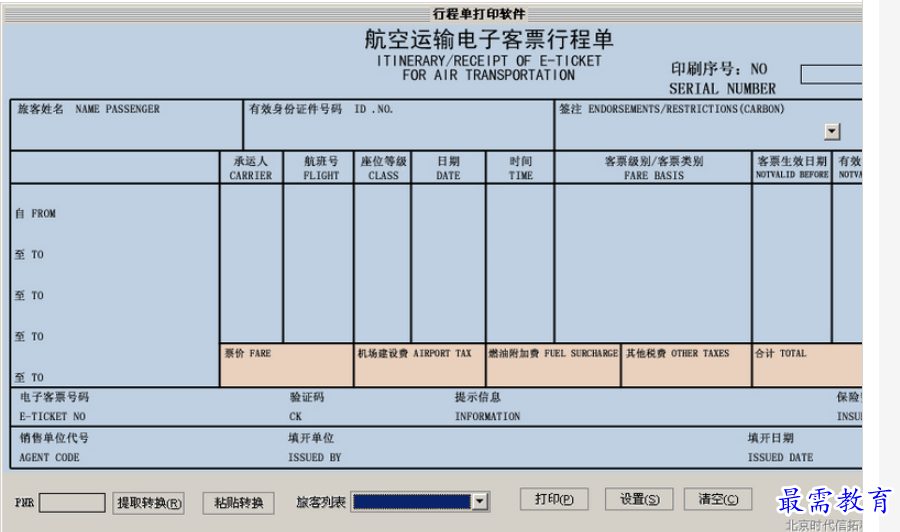The width and height of the screenshot is (900, 532).
Task: Click the 航班号 FLIGHT column header
Action: [321, 168]
